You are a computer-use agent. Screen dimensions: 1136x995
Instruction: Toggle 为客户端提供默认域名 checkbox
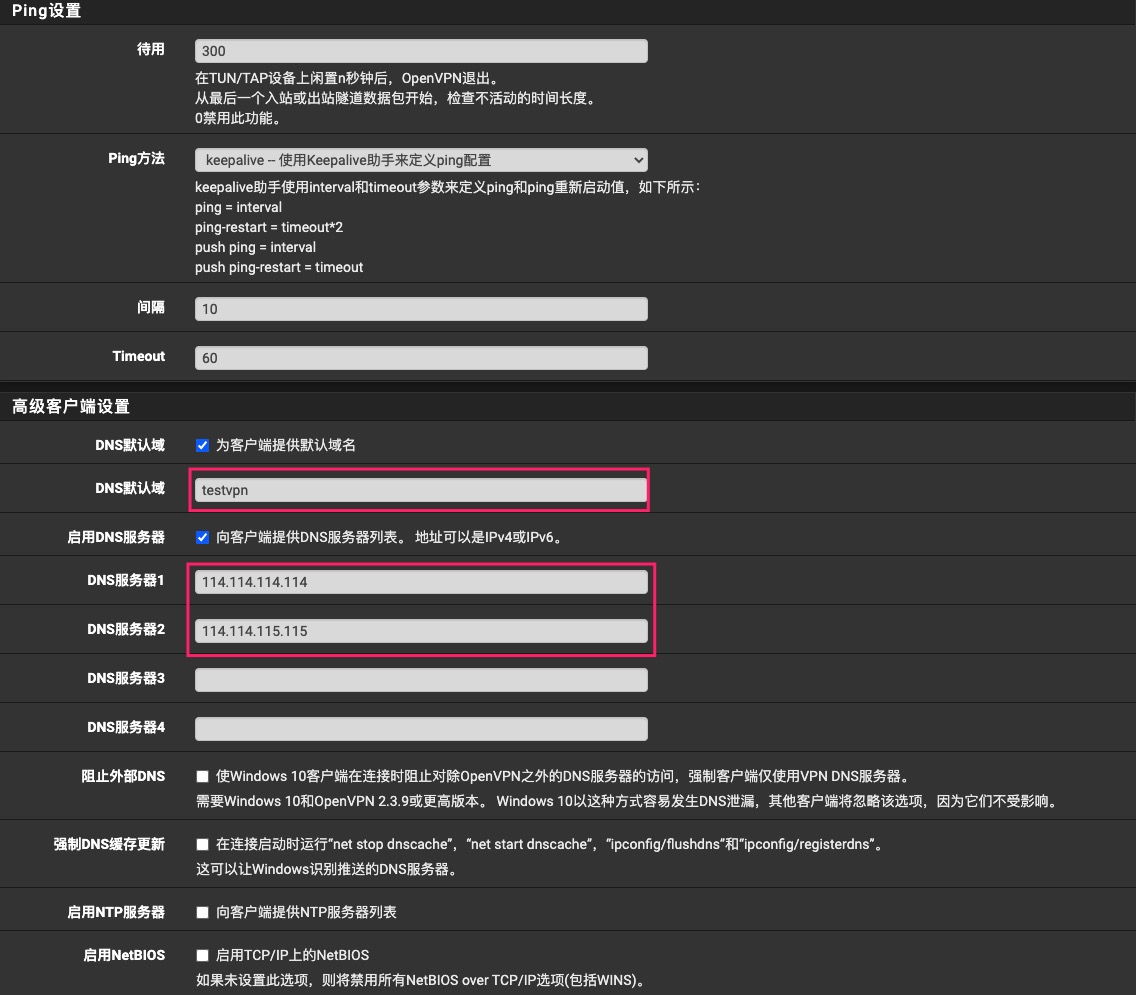coord(203,446)
